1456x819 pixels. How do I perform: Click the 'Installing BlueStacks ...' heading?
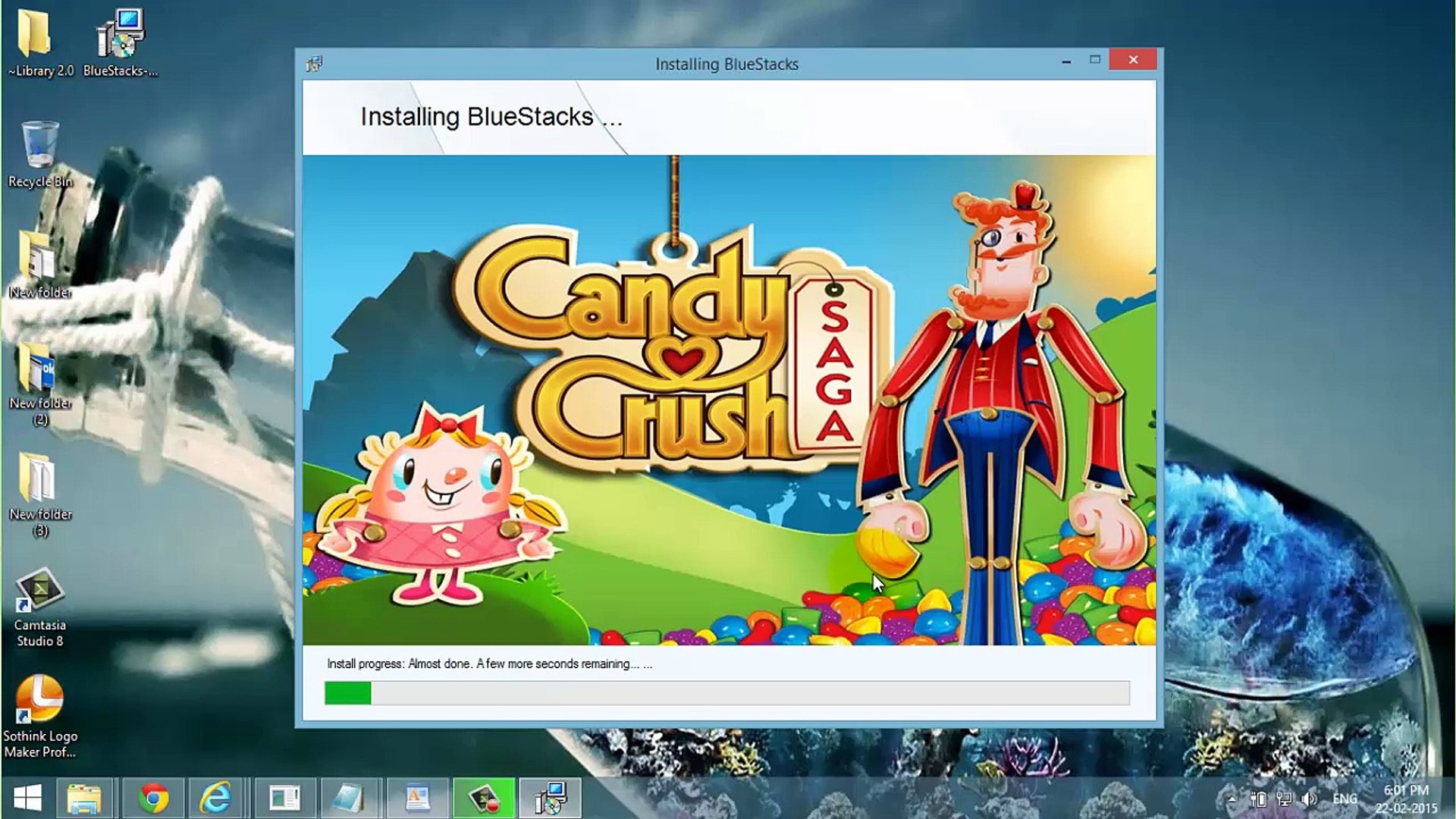point(491,117)
